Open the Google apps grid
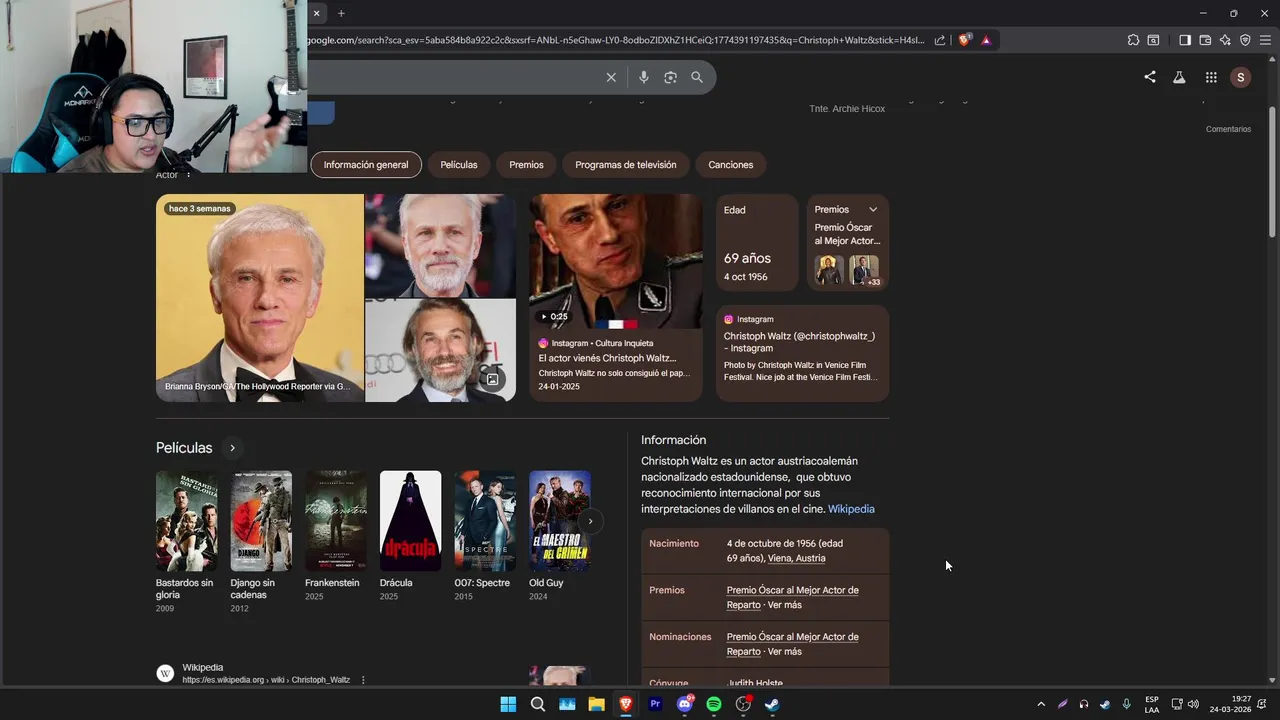The width and height of the screenshot is (1280, 720). click(1211, 77)
